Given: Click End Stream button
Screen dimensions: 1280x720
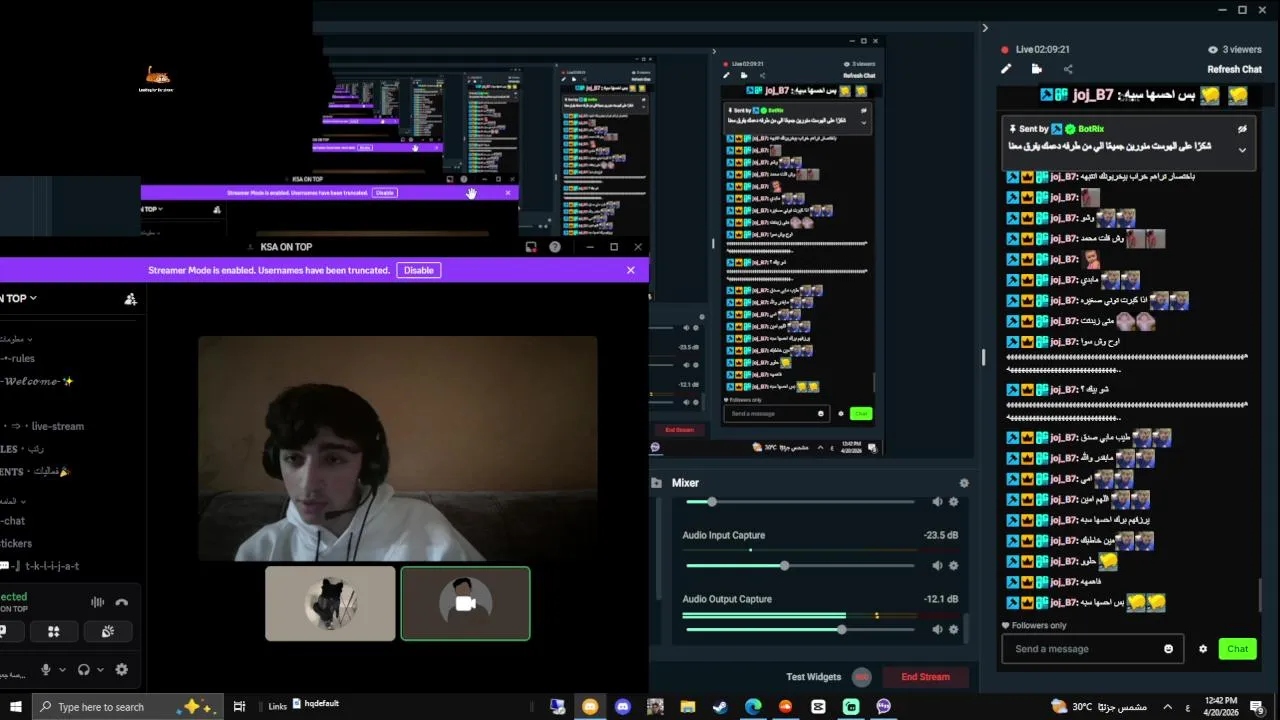Looking at the screenshot, I should click(925, 677).
